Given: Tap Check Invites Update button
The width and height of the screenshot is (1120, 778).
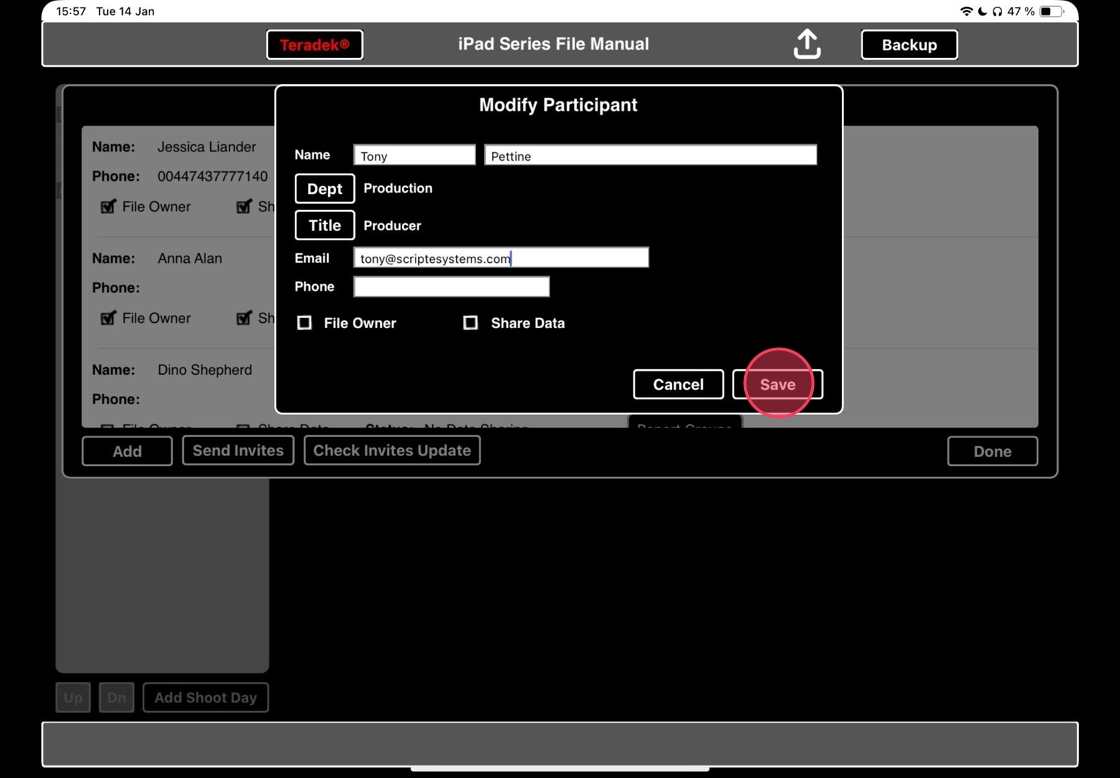Looking at the screenshot, I should 392,450.
